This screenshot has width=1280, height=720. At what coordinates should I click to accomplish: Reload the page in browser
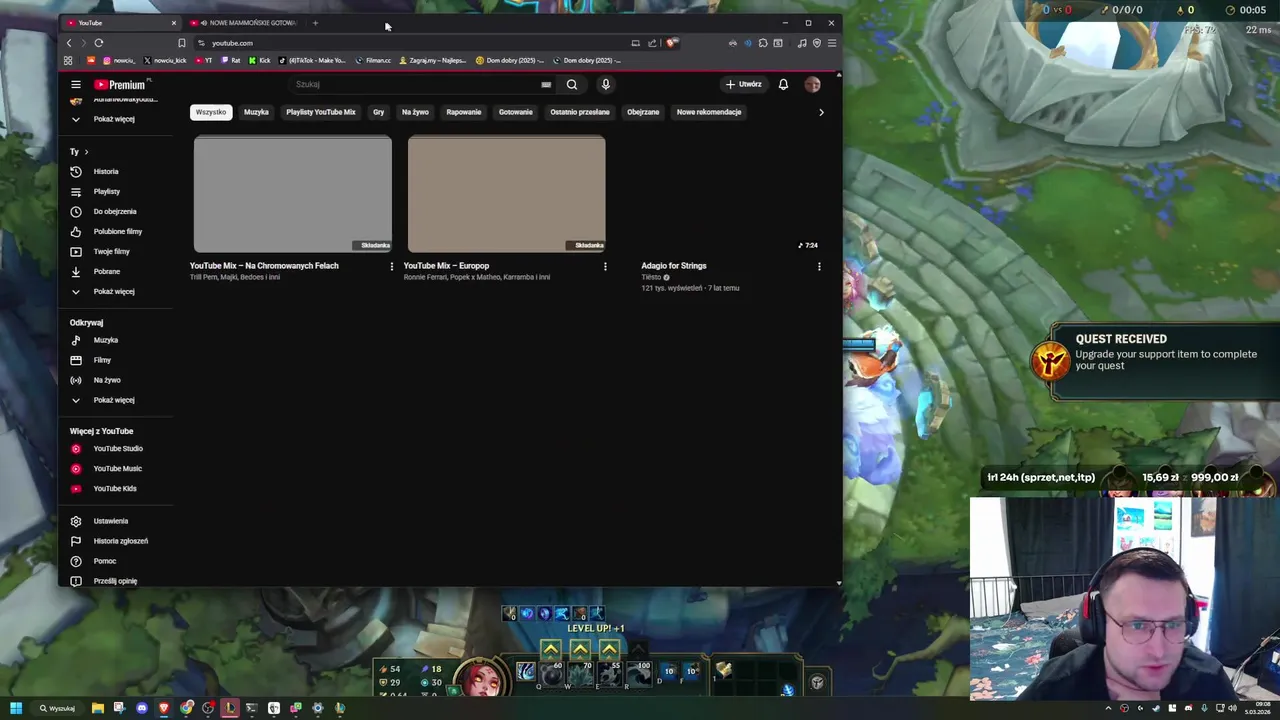[x=98, y=43]
